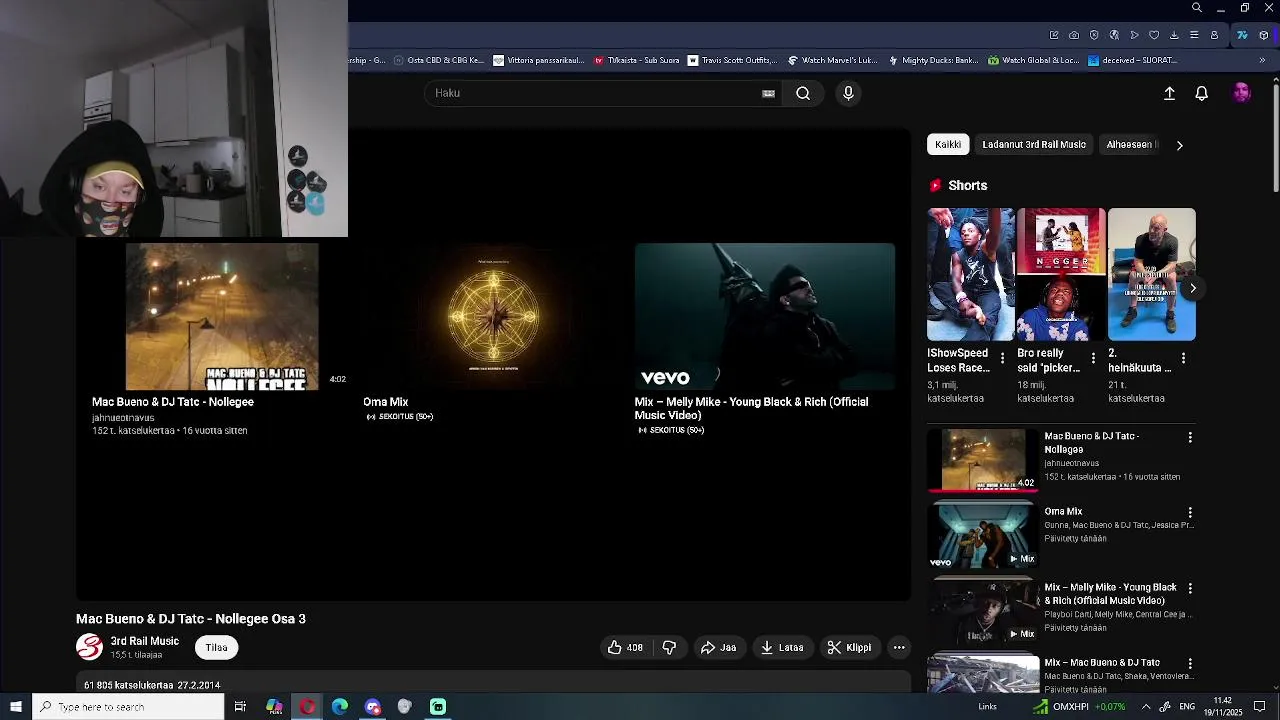This screenshot has width=1280, height=720.
Task: Open options for 'Bro really said' short
Action: pyautogui.click(x=1093, y=358)
